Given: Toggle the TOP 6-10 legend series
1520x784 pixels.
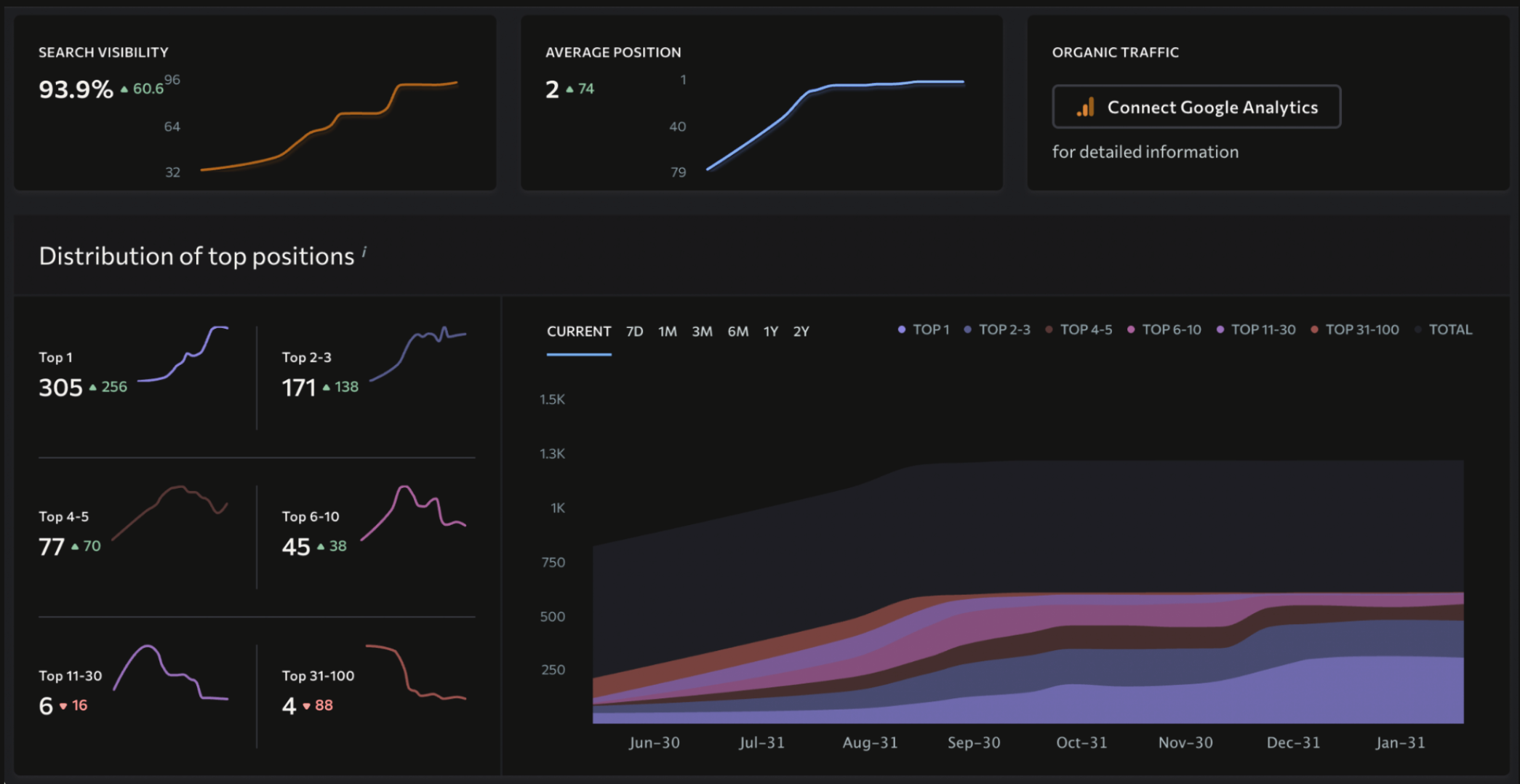Looking at the screenshot, I should (1164, 329).
